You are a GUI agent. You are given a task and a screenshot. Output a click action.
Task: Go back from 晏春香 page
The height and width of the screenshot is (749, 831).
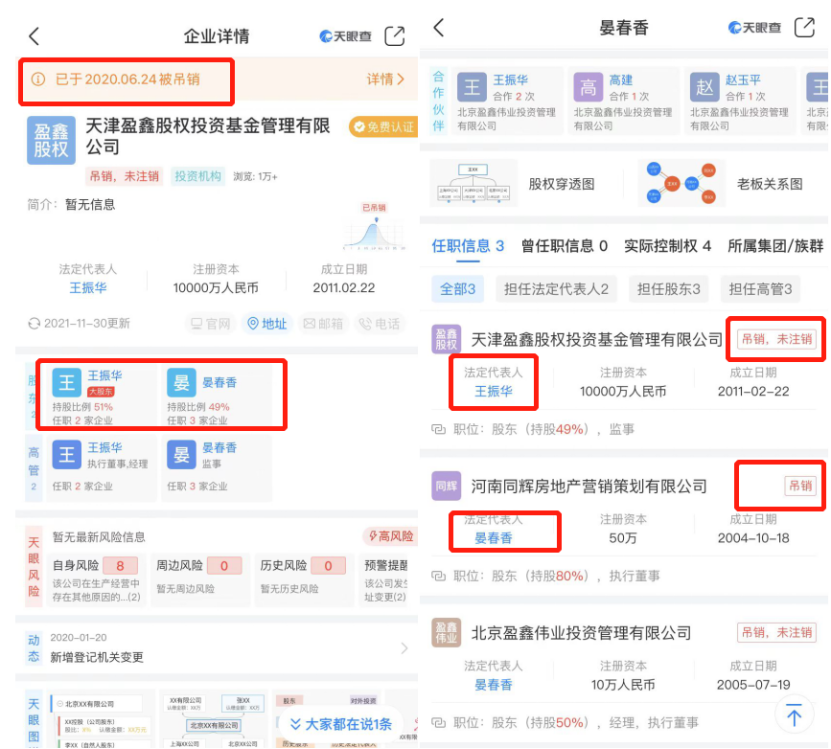[x=439, y=27]
